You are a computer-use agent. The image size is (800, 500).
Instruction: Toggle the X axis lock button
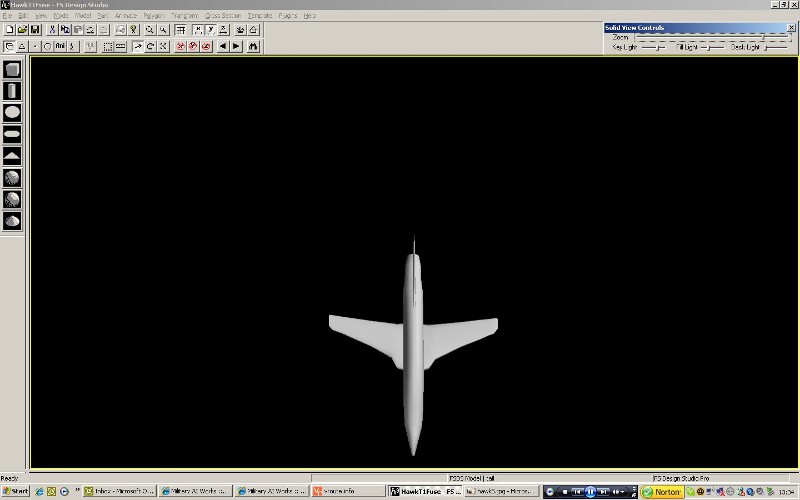tap(198, 30)
